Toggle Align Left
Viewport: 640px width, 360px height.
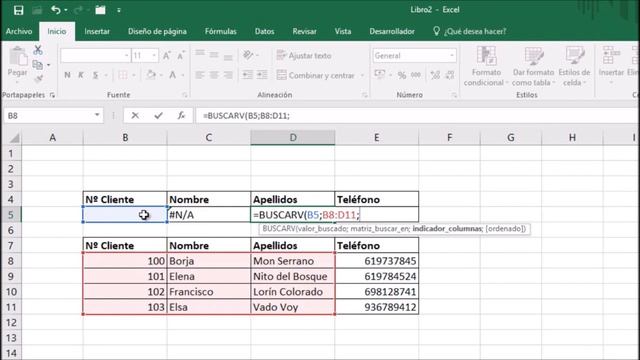[x=200, y=75]
